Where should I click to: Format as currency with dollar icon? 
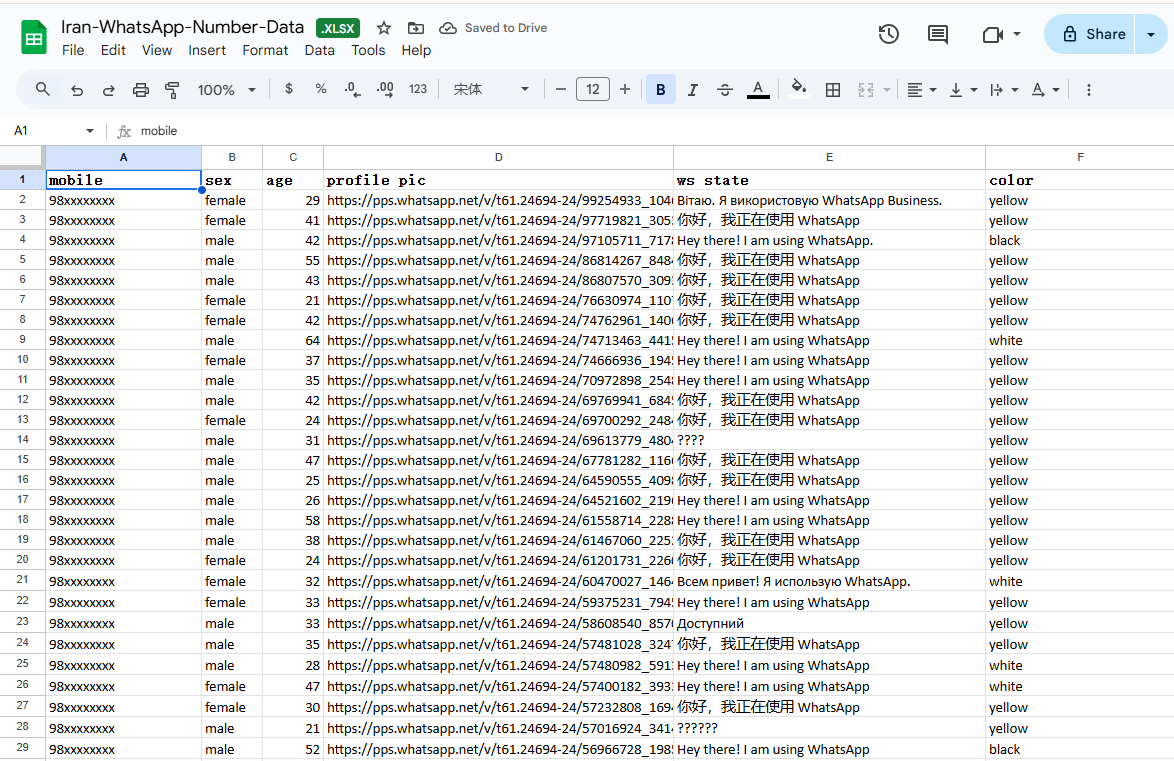(x=289, y=89)
